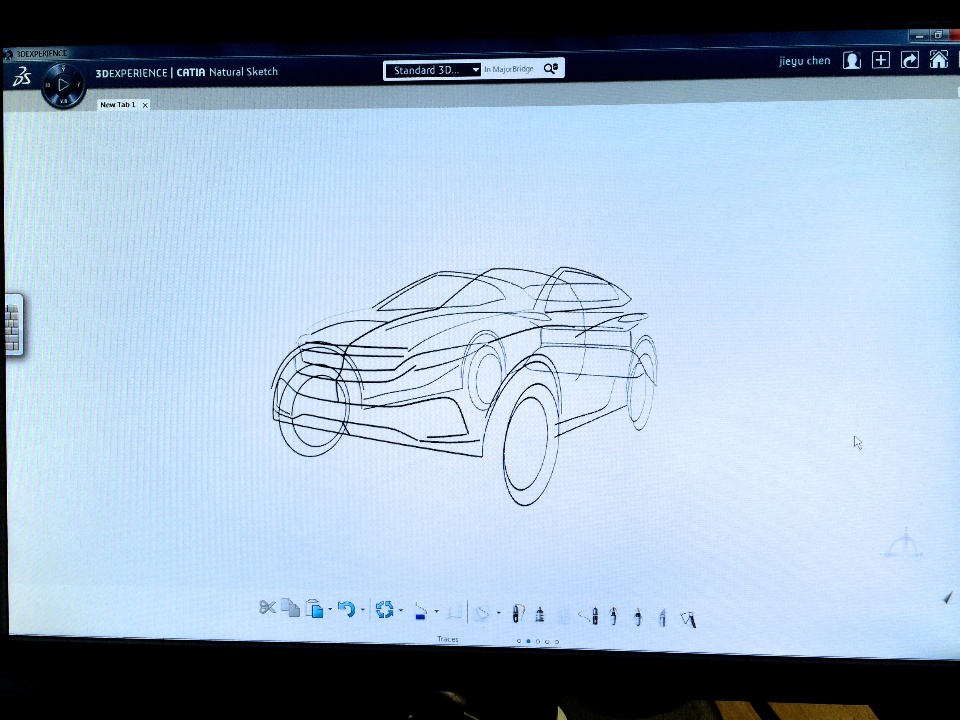Click the Dassault Systèmes 3DS logo
Viewport: 960px width, 720px height.
[22, 77]
